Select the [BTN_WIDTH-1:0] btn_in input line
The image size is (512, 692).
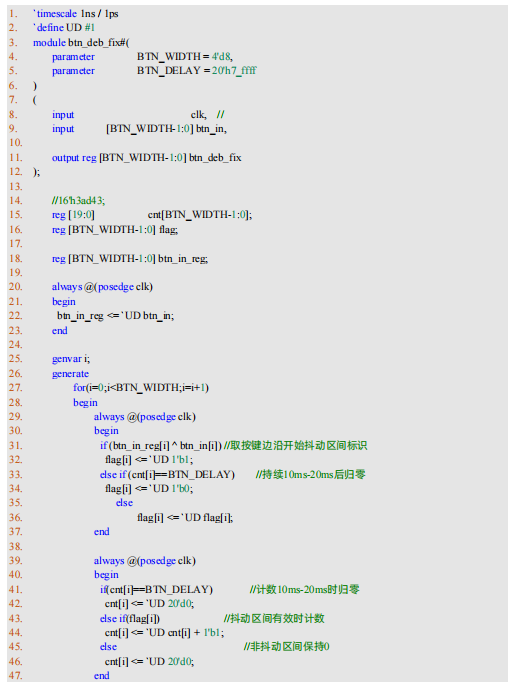139,129
